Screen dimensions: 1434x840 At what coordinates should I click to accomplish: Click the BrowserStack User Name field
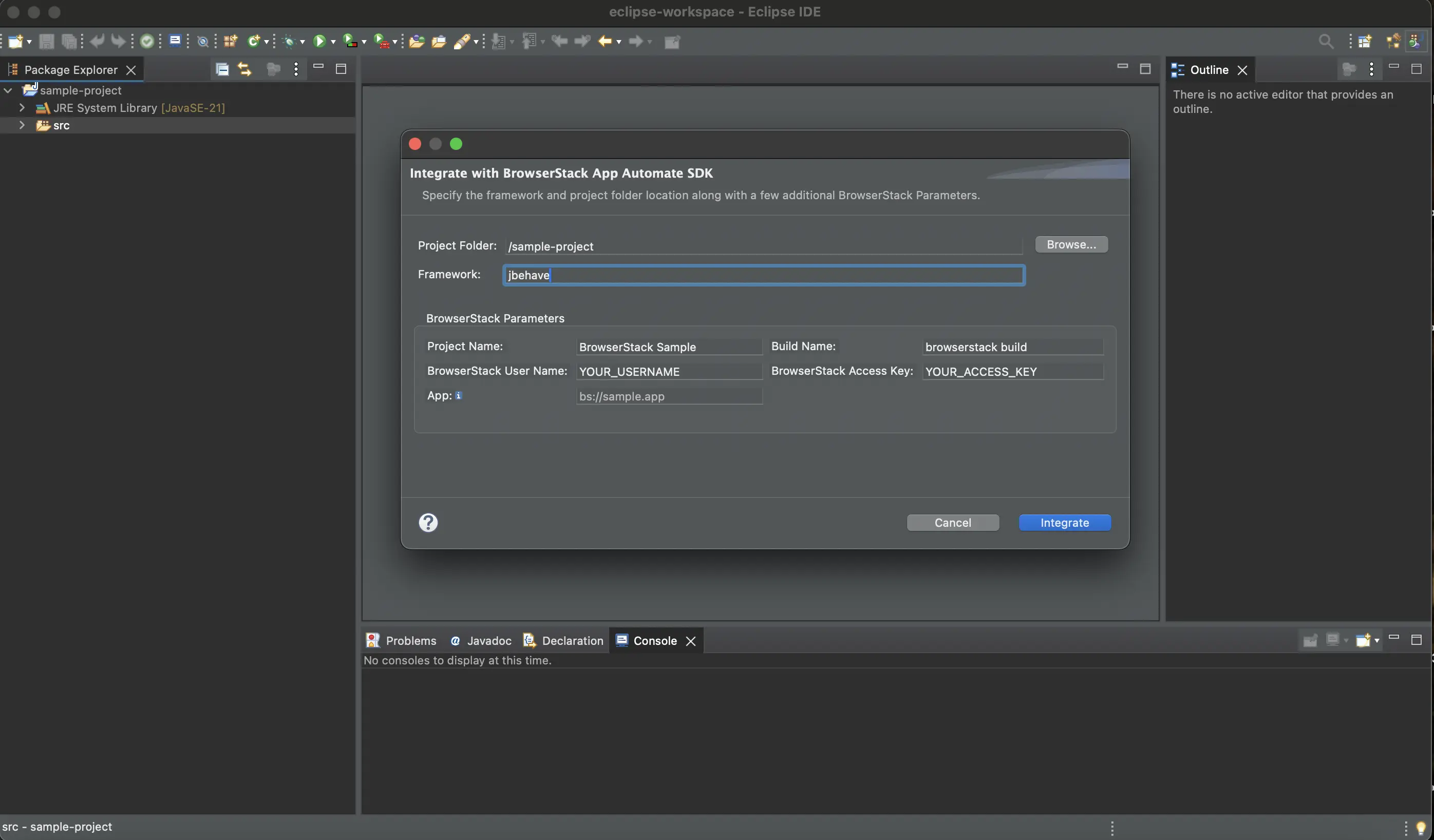(x=669, y=371)
